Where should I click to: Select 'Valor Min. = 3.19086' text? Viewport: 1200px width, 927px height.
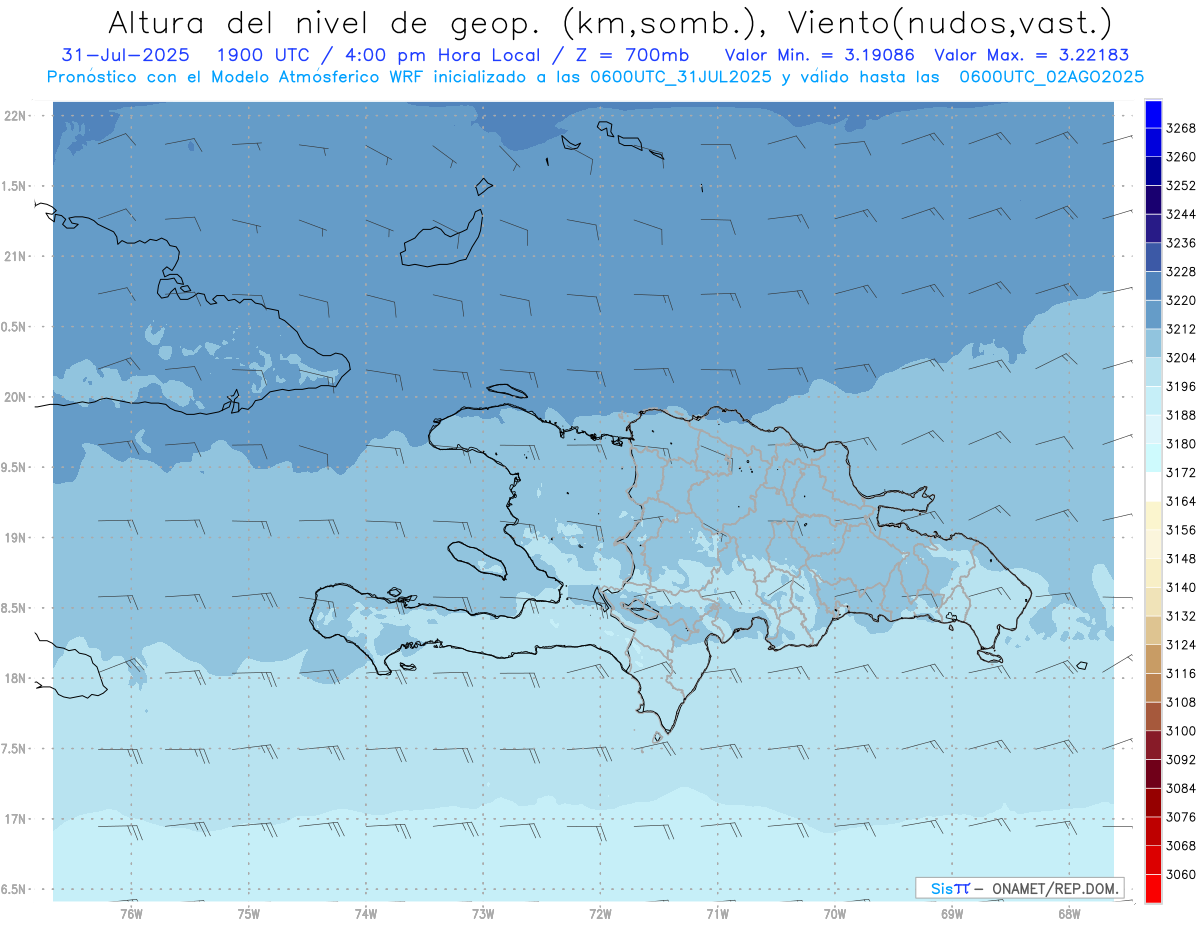(819, 54)
